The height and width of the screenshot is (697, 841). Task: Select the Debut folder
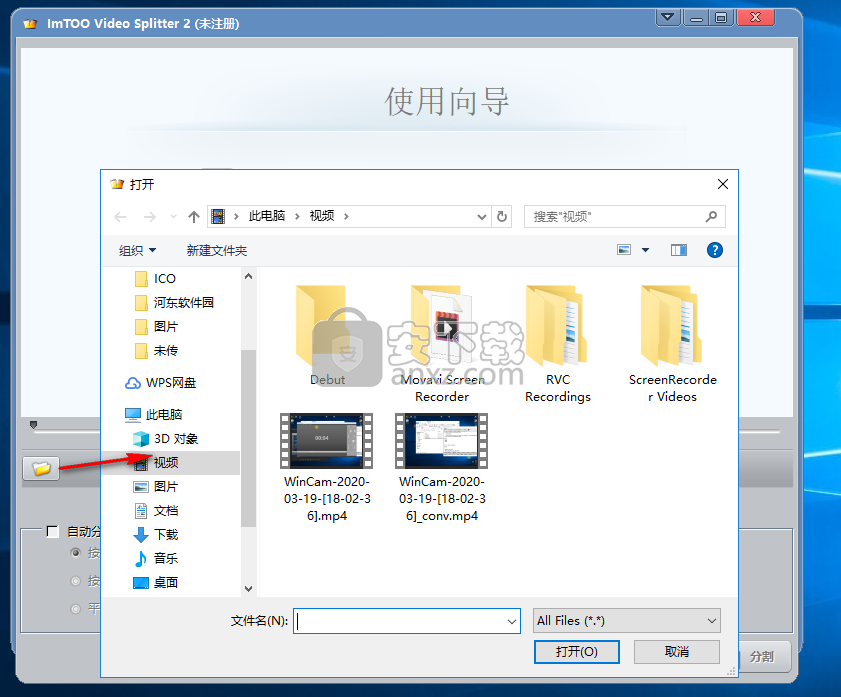pos(327,335)
